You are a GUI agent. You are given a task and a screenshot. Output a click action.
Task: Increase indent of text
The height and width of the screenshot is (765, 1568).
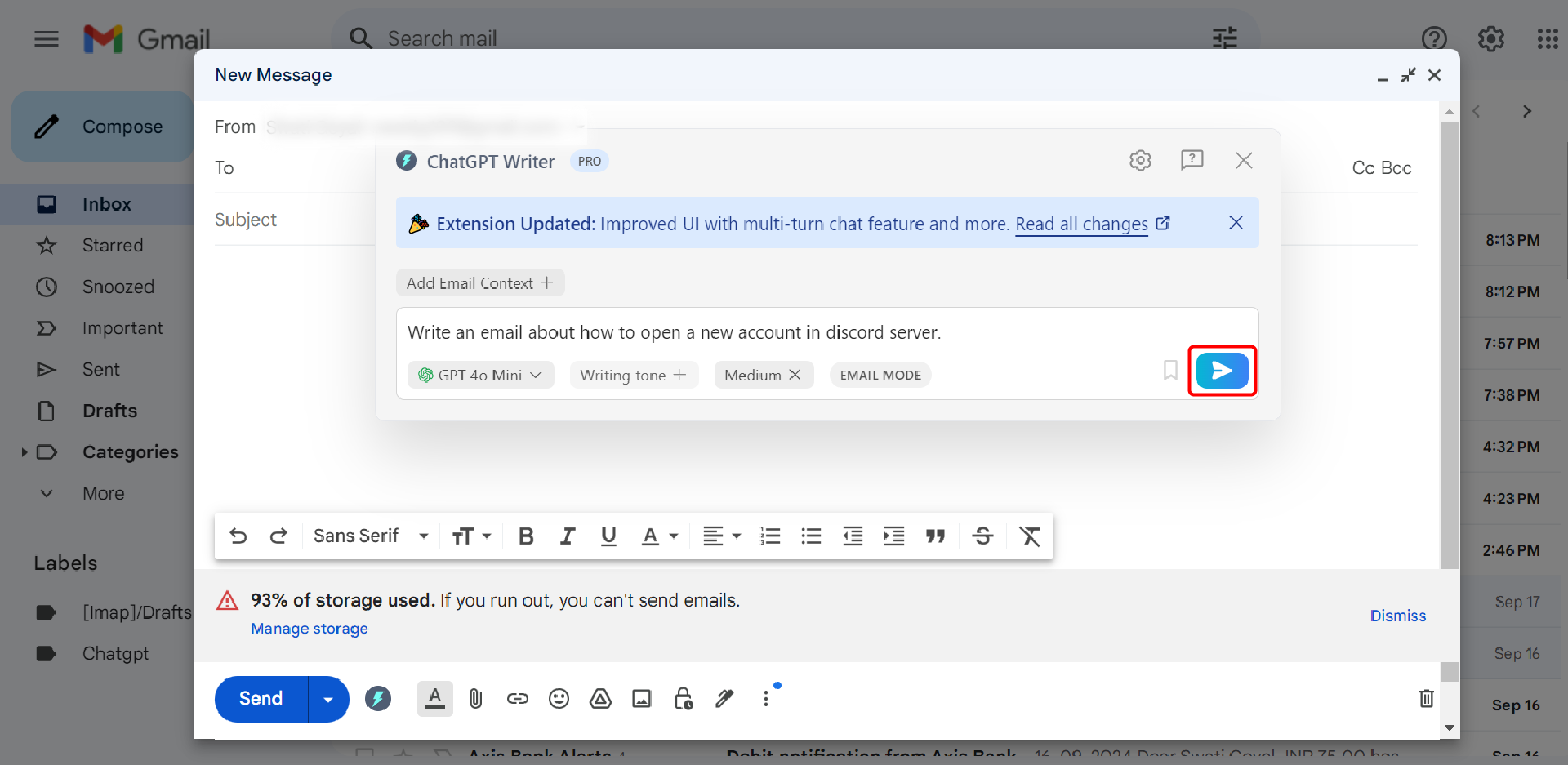[893, 536]
